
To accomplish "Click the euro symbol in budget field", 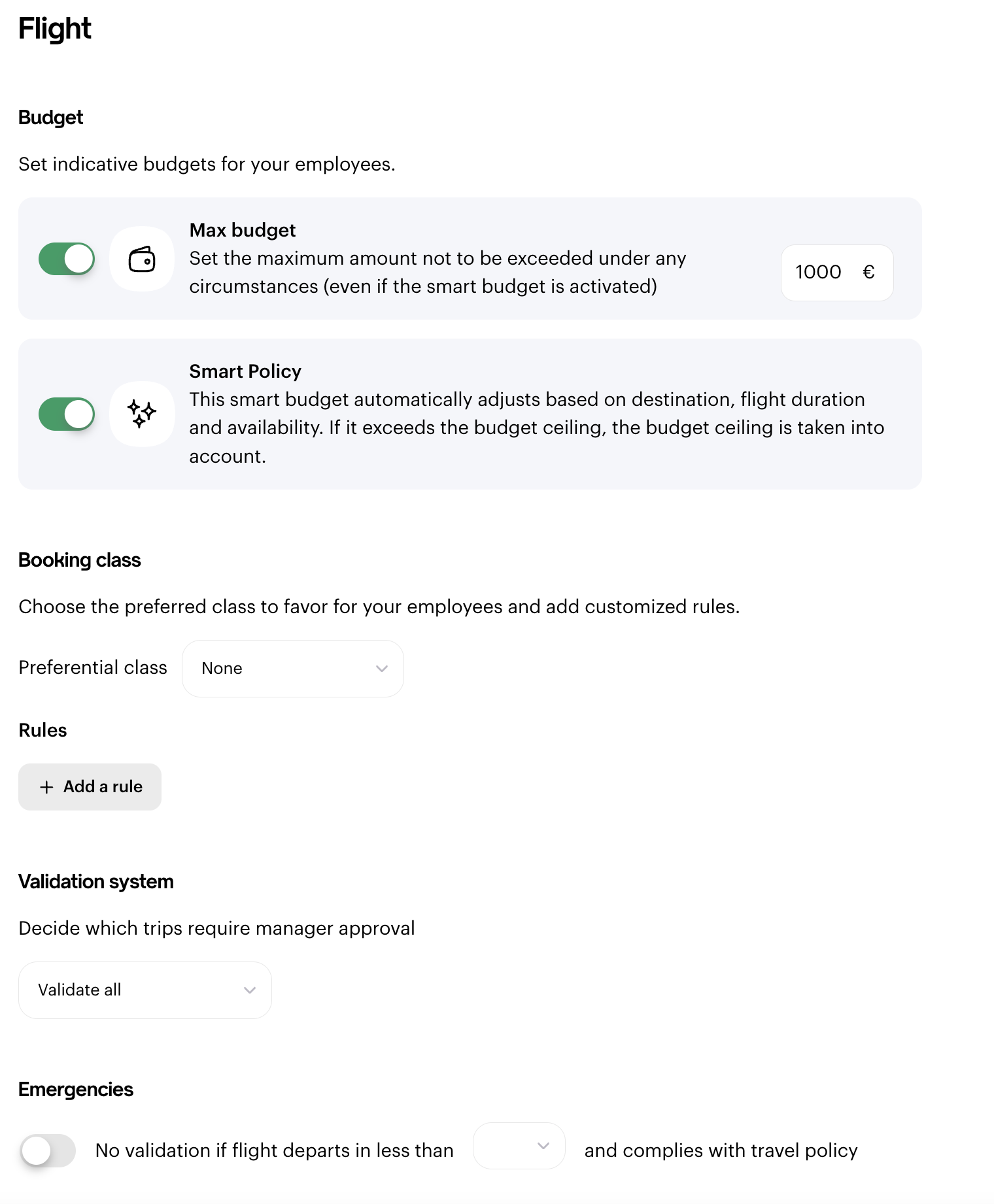I will point(868,272).
